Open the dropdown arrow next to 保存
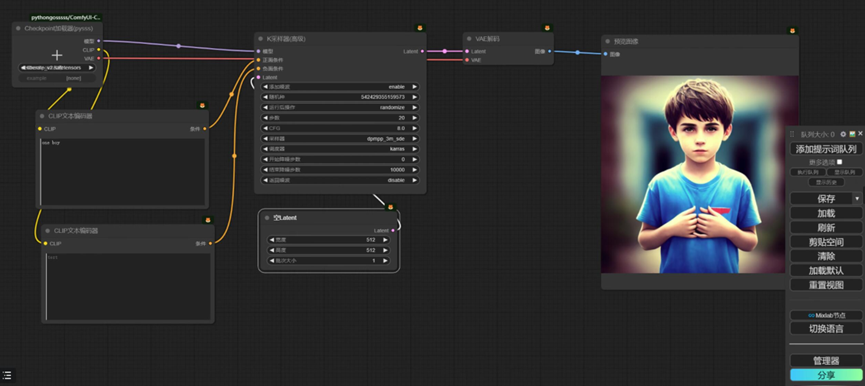Viewport: 865px width, 386px height. pyautogui.click(x=857, y=199)
